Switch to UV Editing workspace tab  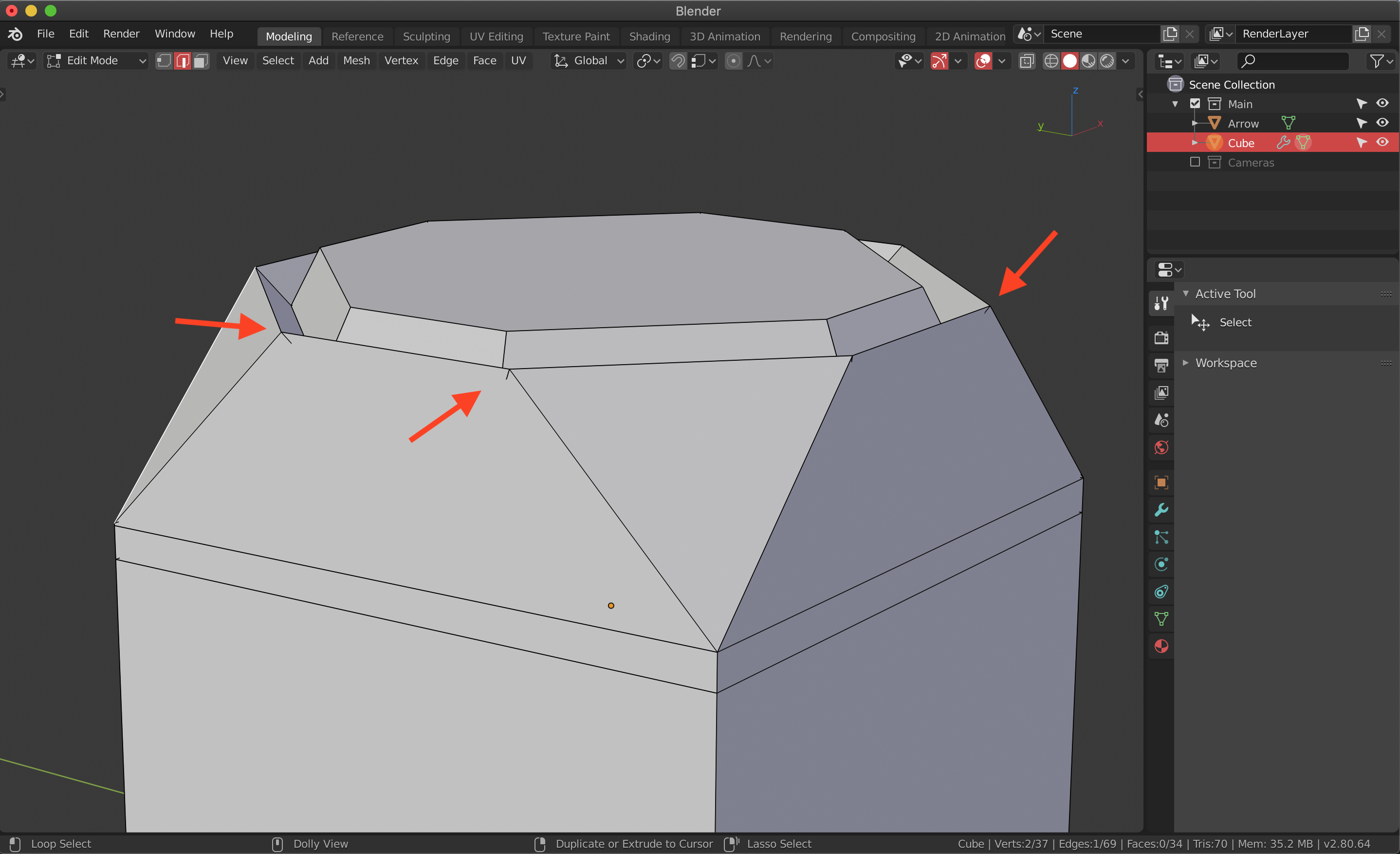(496, 37)
